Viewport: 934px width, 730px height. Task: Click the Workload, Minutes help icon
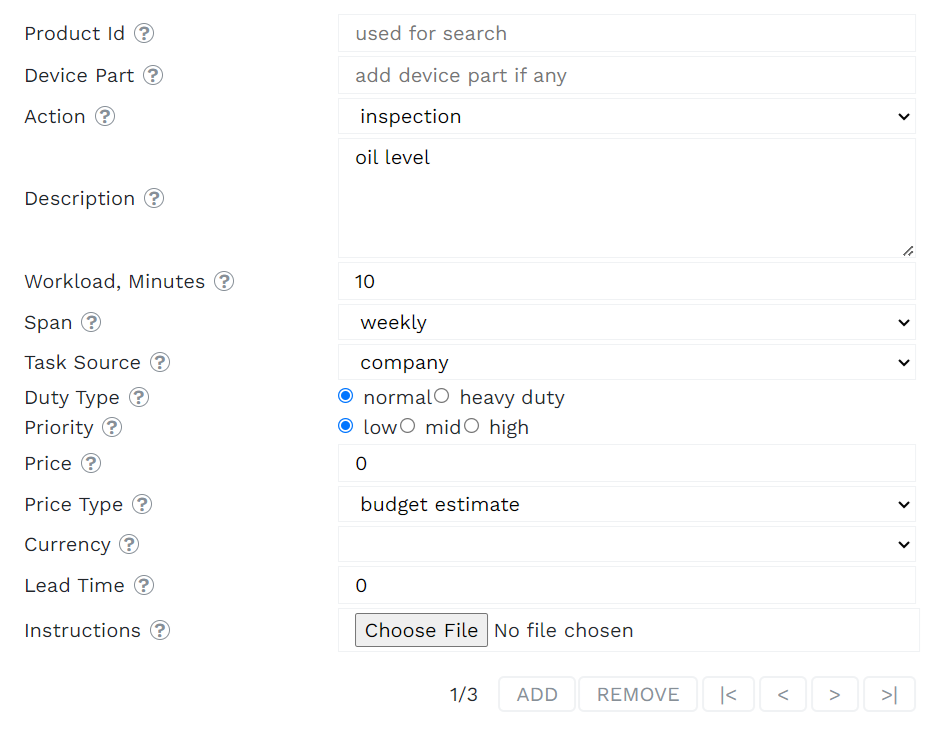coord(224,281)
